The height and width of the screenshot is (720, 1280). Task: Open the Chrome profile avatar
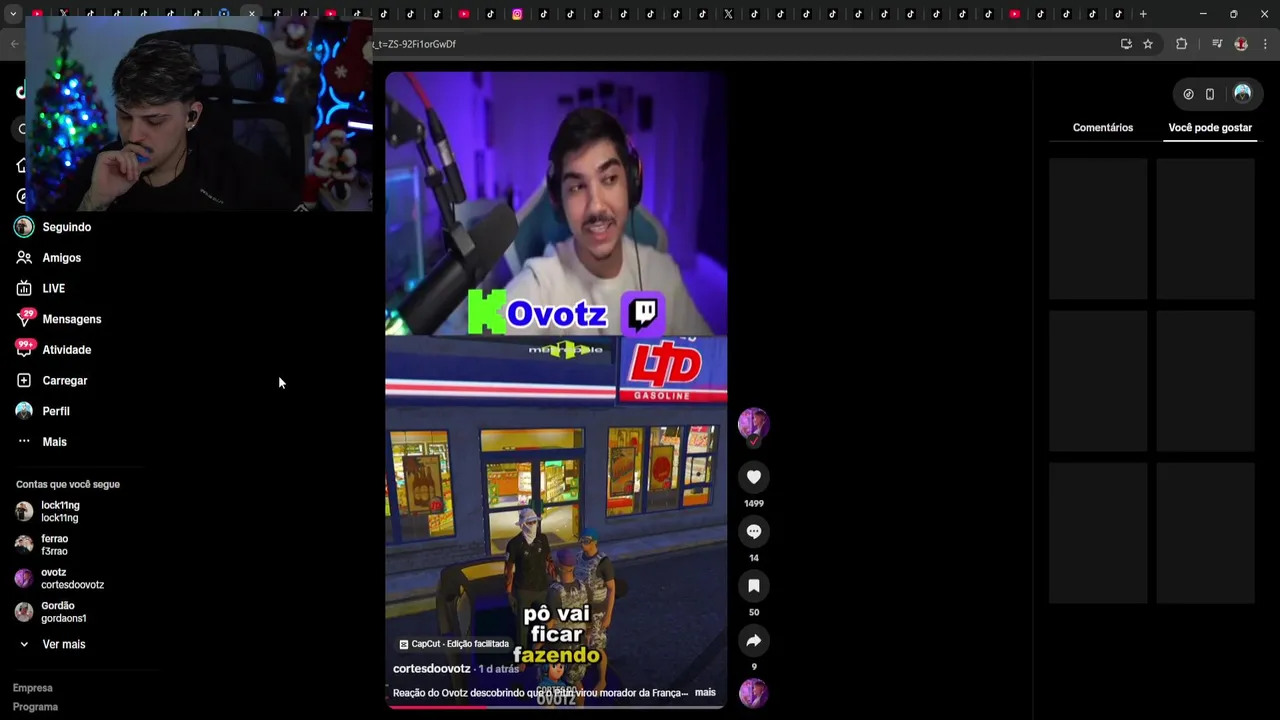[1241, 44]
